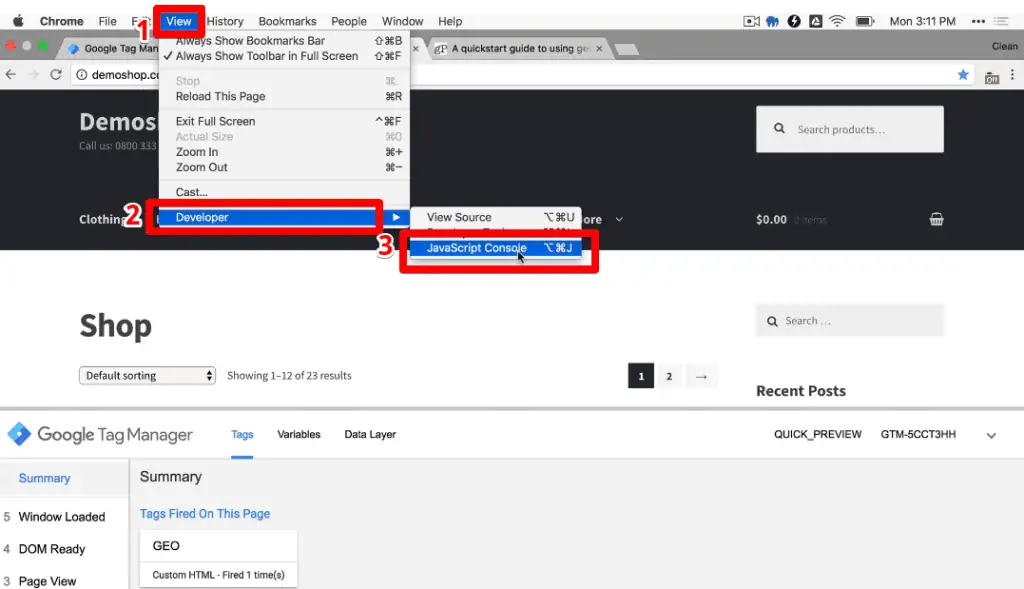Go to page 2 of shop results
The width and height of the screenshot is (1024, 589).
[669, 375]
